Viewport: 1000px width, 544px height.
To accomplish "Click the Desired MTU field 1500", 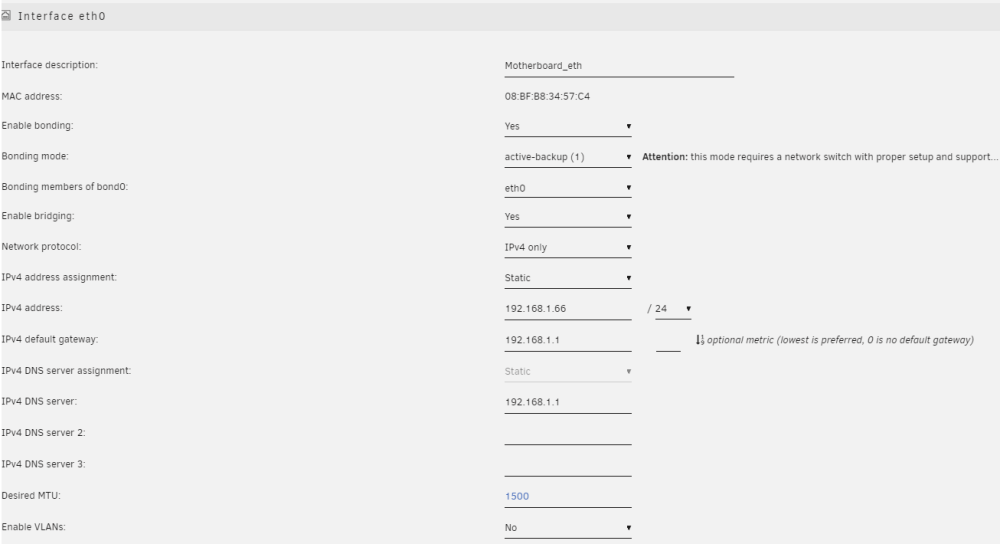I will coord(568,496).
